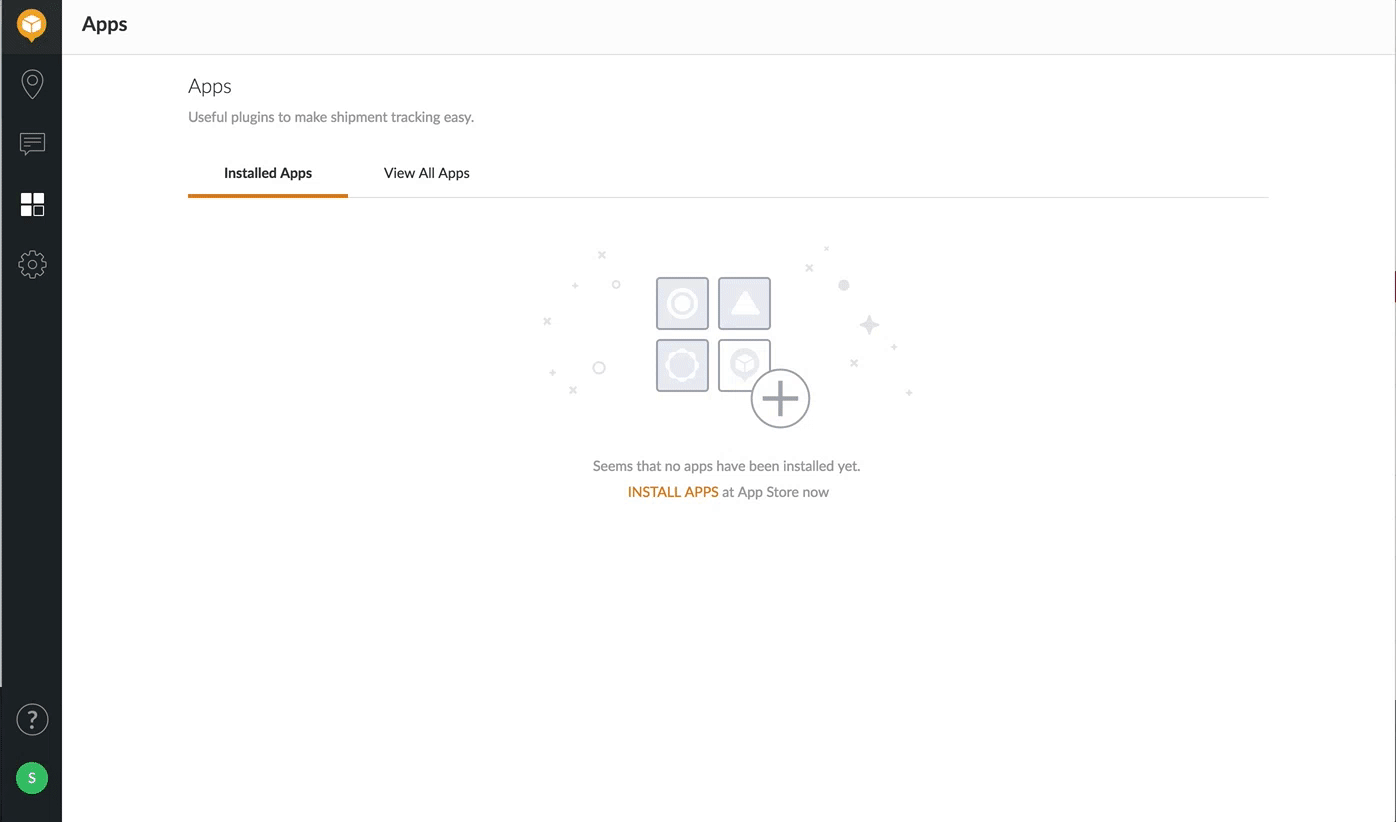The height and width of the screenshot is (822, 1396).
Task: Click the AfterShip logo in the sidebar
Action: click(32, 25)
